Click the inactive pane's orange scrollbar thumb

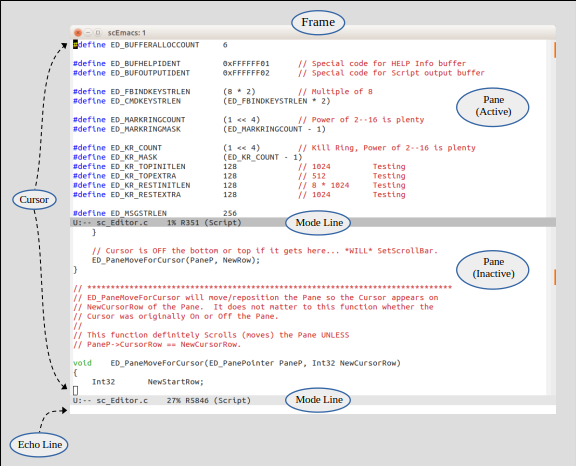click(x=555, y=277)
